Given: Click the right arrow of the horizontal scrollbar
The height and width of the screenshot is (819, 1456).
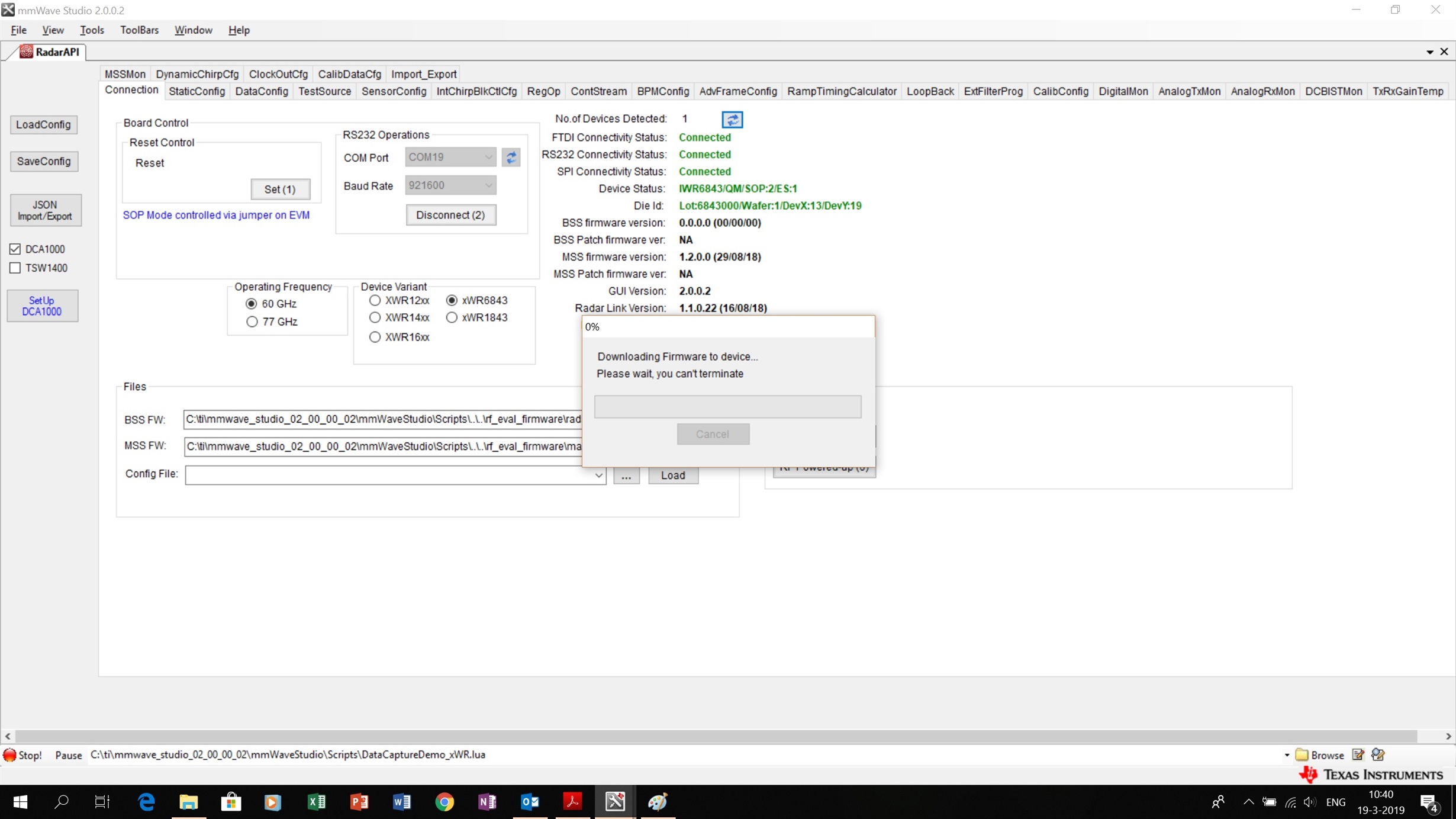Looking at the screenshot, I should click(x=1448, y=736).
